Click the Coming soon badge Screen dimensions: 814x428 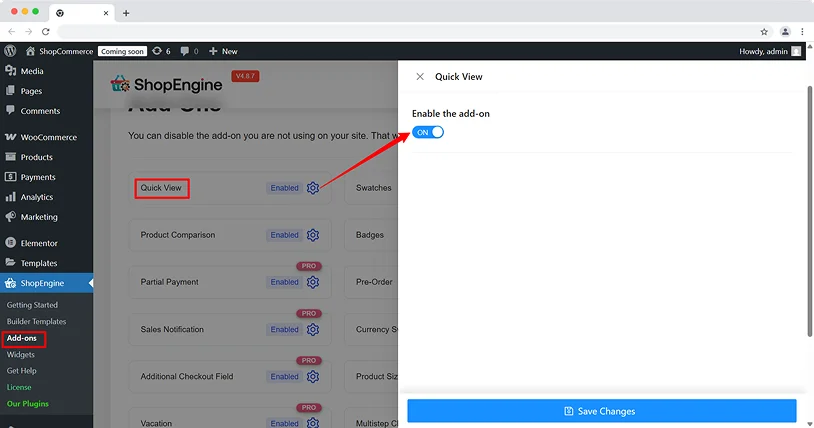pyautogui.click(x=123, y=51)
